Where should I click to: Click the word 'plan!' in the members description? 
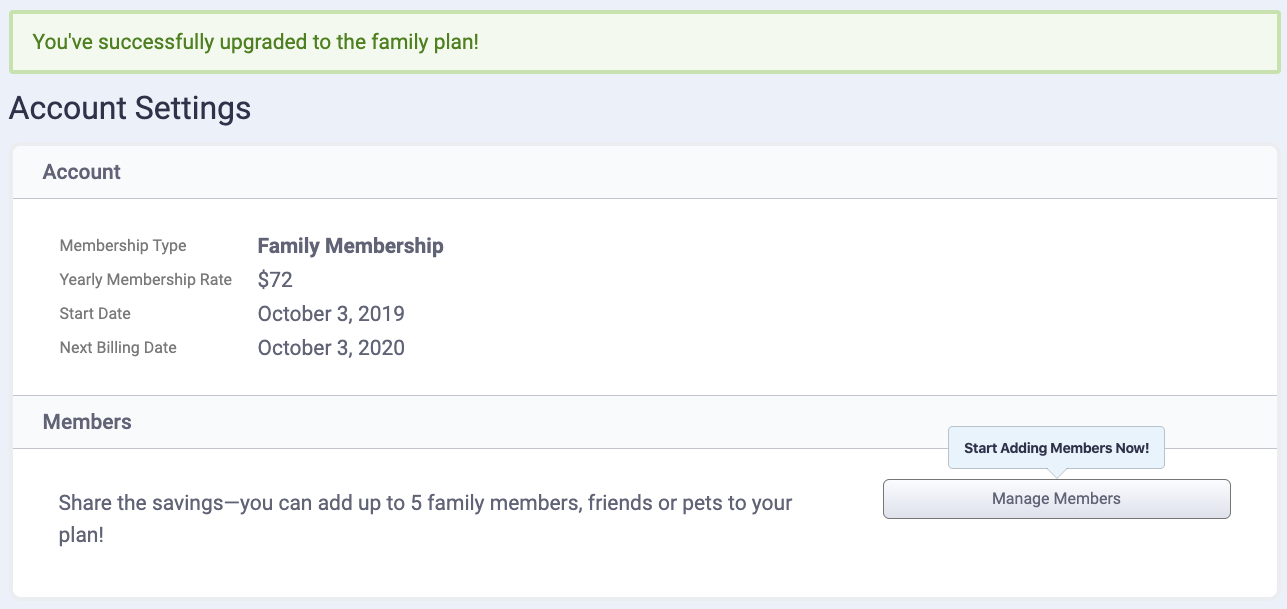81,535
